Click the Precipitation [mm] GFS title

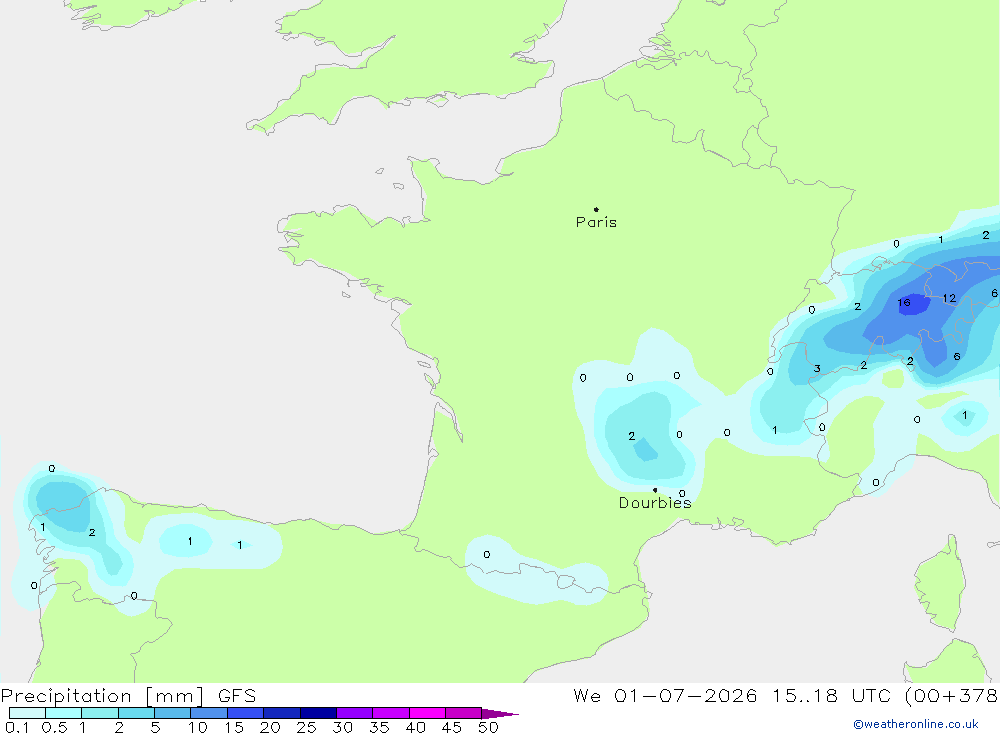click(x=128, y=696)
